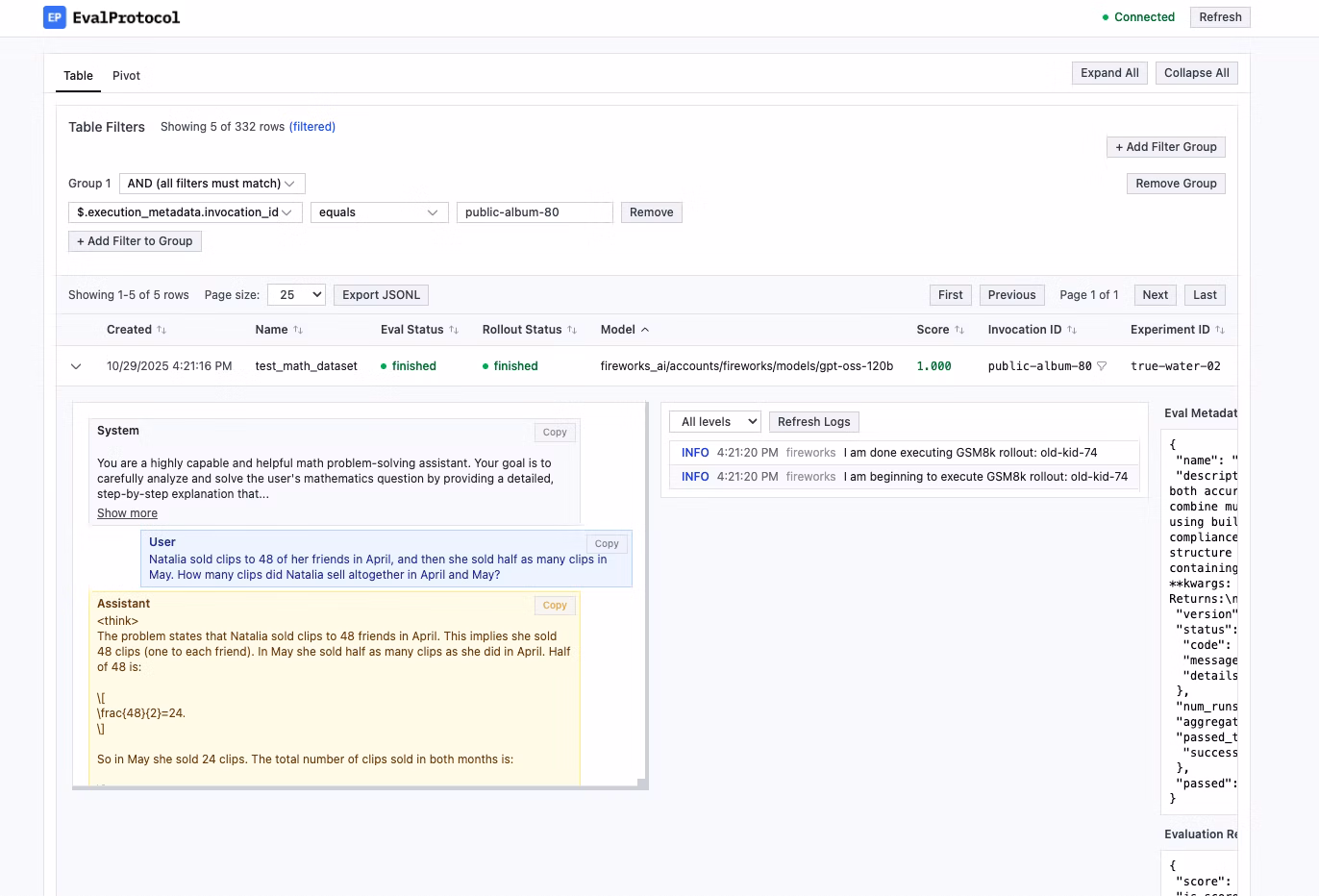Image resolution: width=1319 pixels, height=896 pixels.
Task: Click filter value field public-album-80
Action: tap(535, 212)
